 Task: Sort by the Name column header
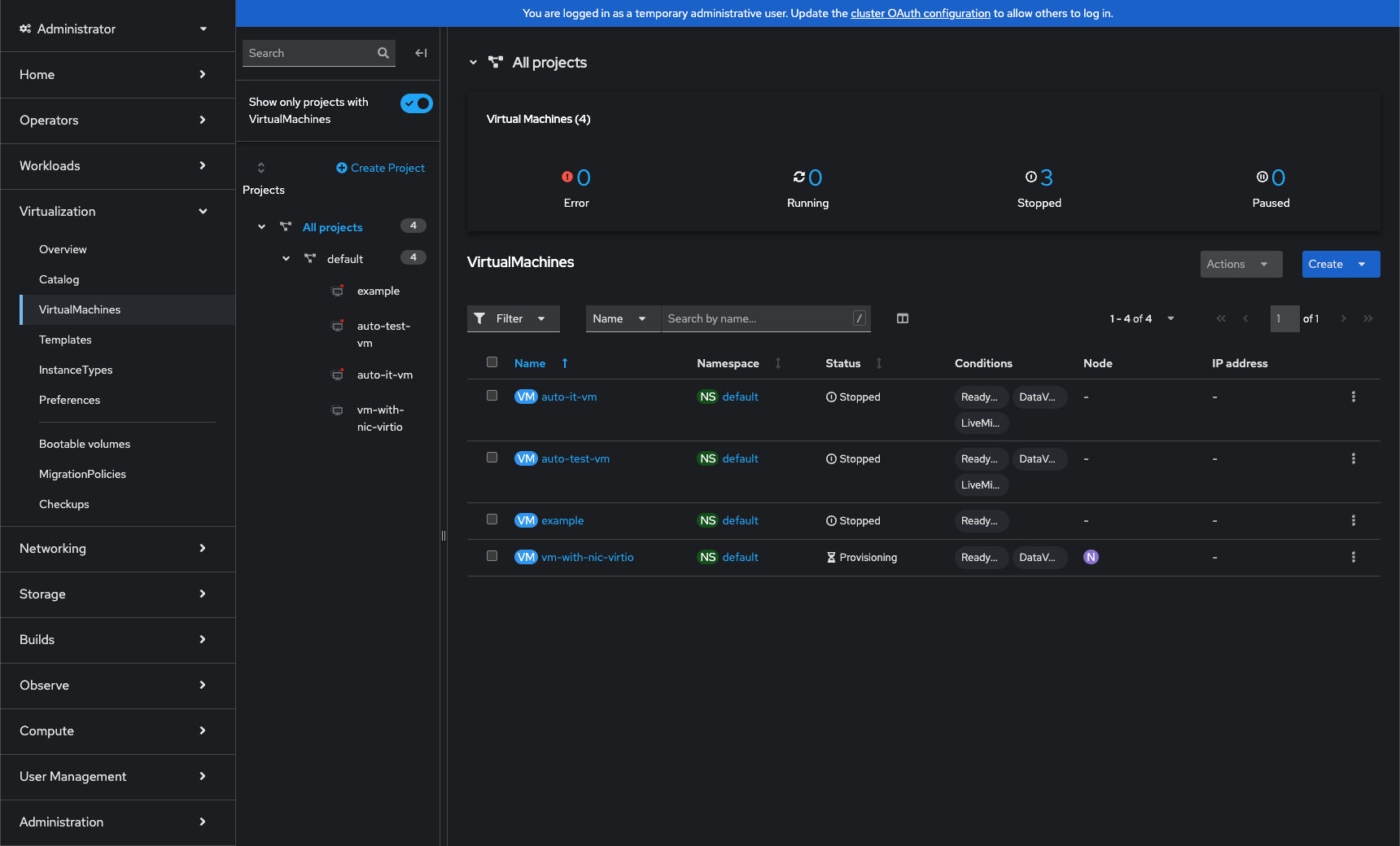tap(530, 363)
